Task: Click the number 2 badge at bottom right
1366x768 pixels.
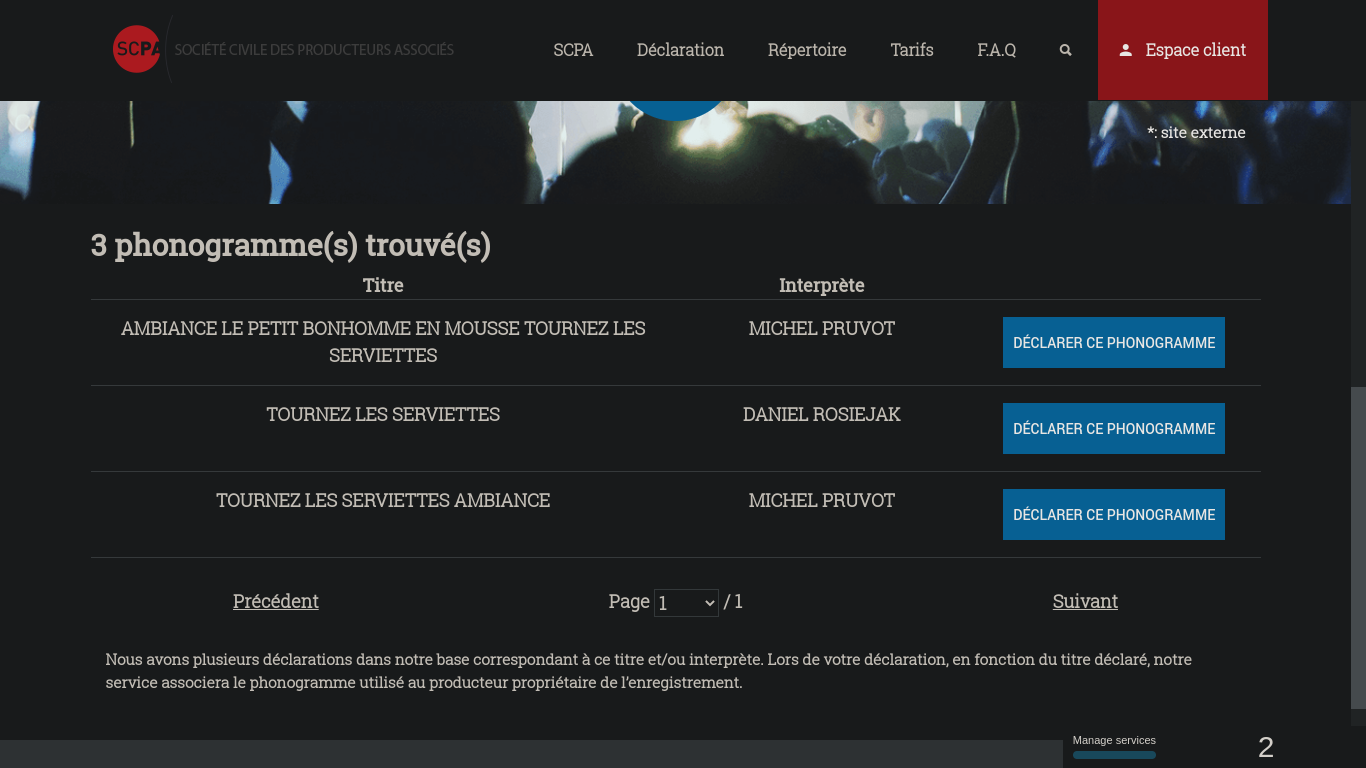Action: 1266,747
